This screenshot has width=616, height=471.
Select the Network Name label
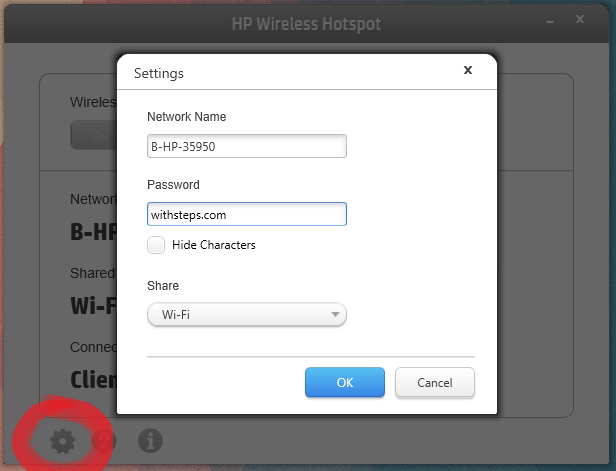tap(187, 117)
